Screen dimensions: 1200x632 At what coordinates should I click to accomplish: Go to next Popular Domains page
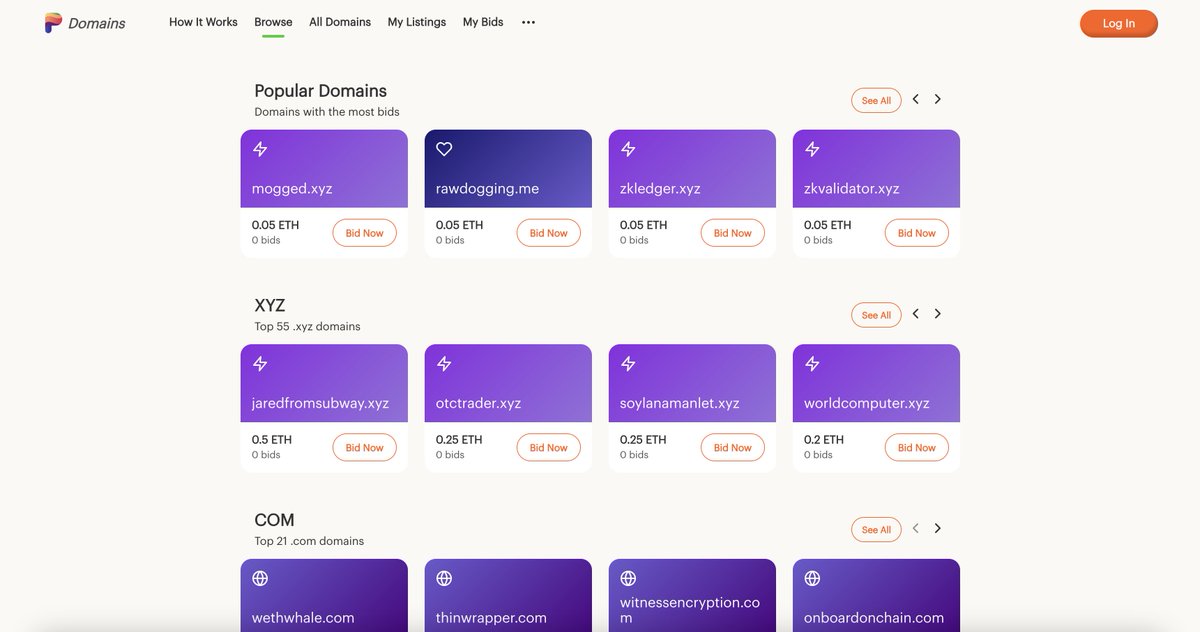pos(937,99)
